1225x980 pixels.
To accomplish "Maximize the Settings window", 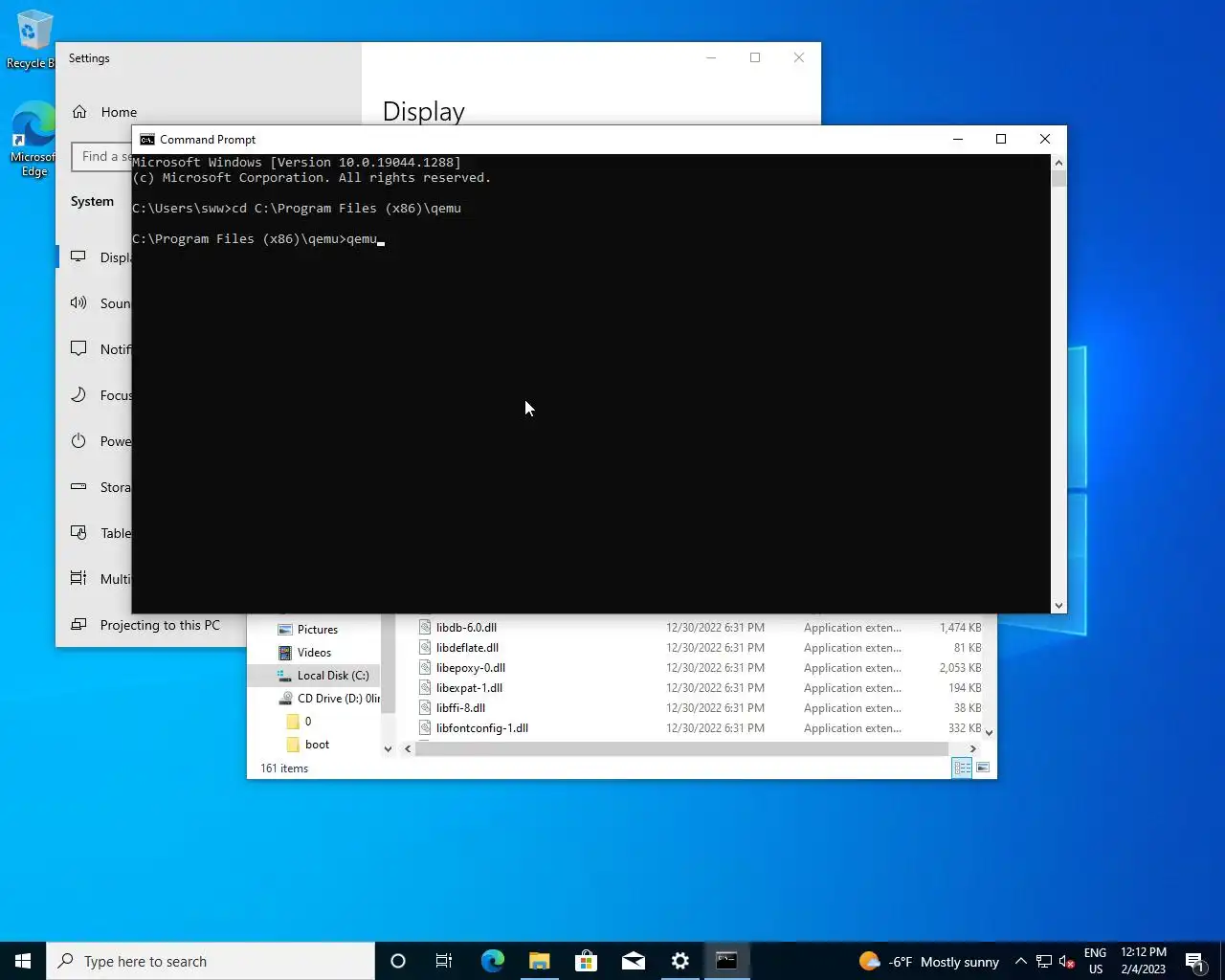I will (755, 58).
